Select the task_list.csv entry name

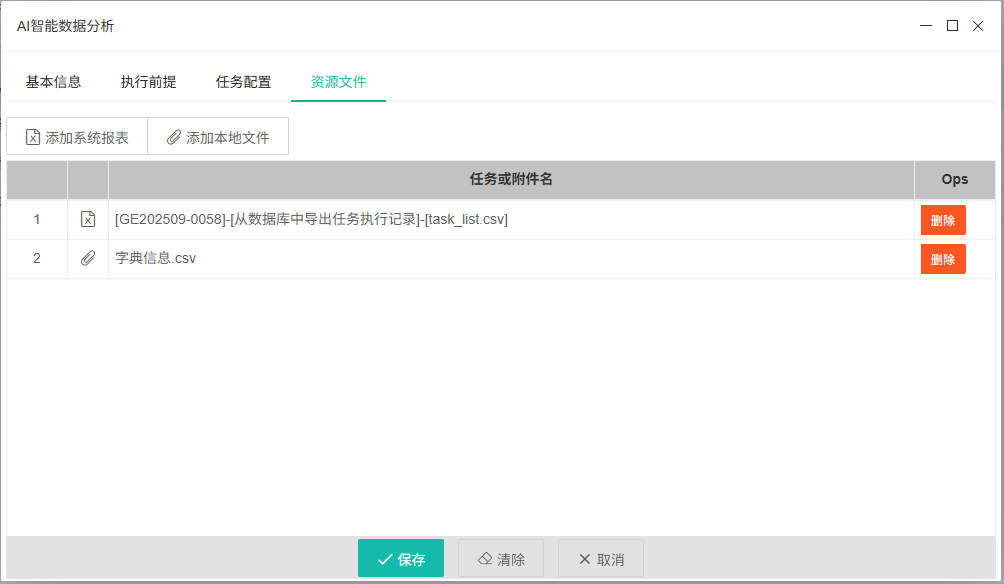[311, 220]
